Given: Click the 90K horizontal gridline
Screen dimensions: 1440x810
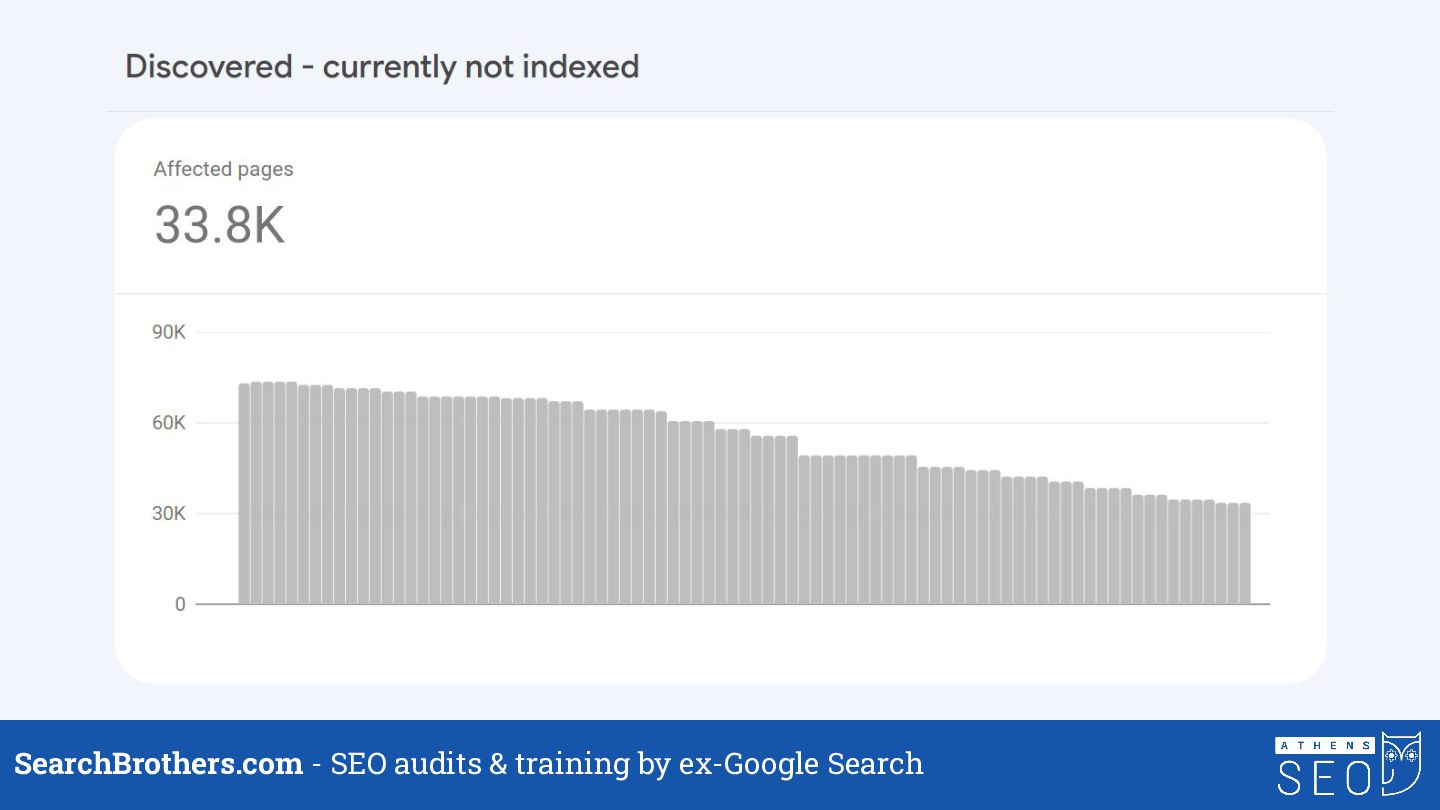Looking at the screenshot, I should tap(732, 332).
